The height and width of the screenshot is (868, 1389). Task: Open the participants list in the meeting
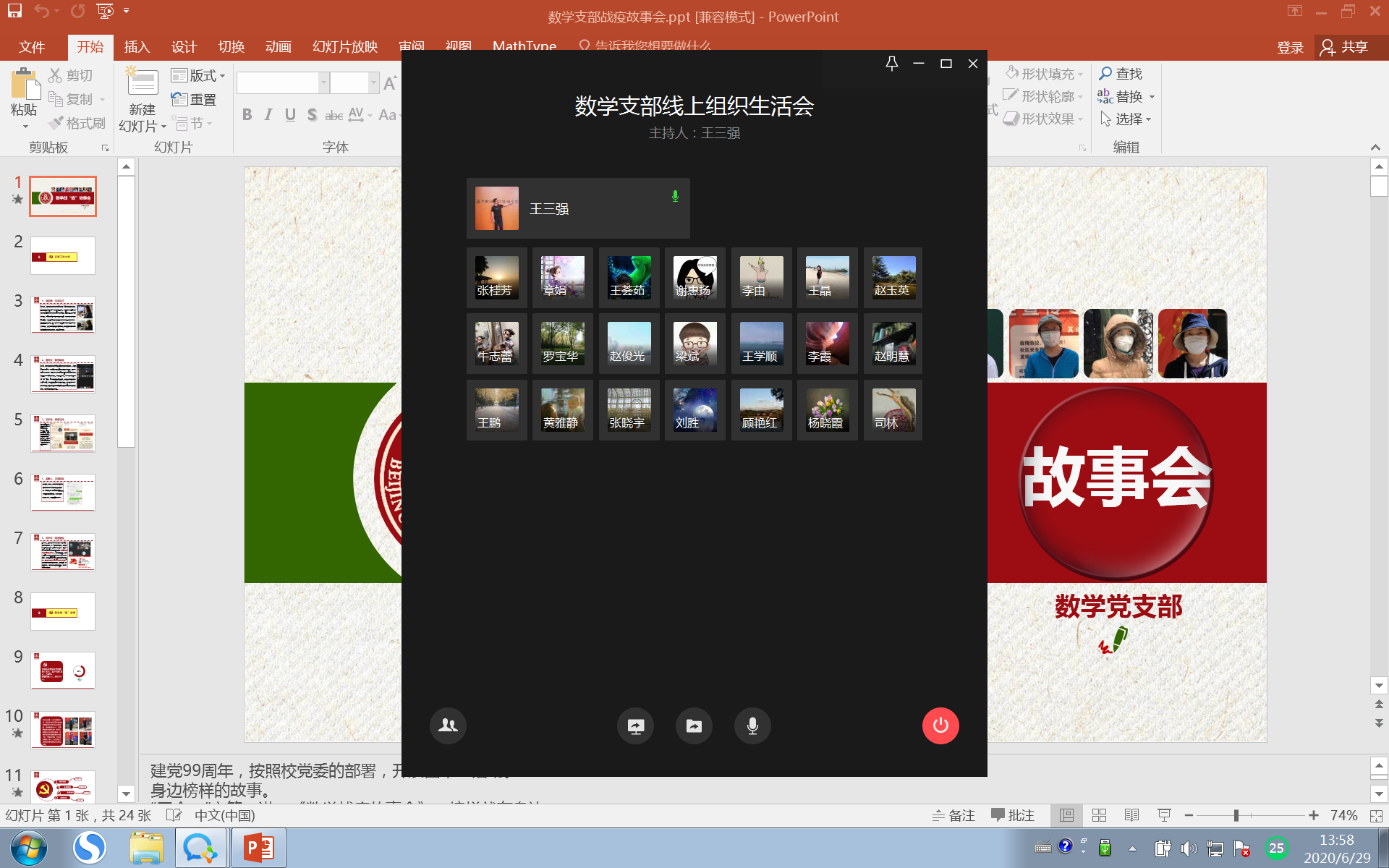tap(448, 726)
